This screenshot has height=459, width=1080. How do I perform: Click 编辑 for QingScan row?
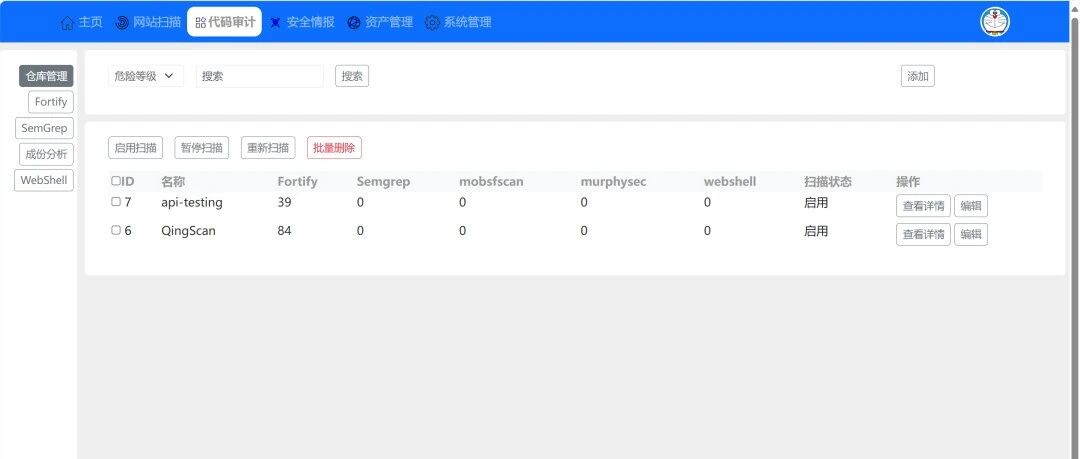click(970, 234)
